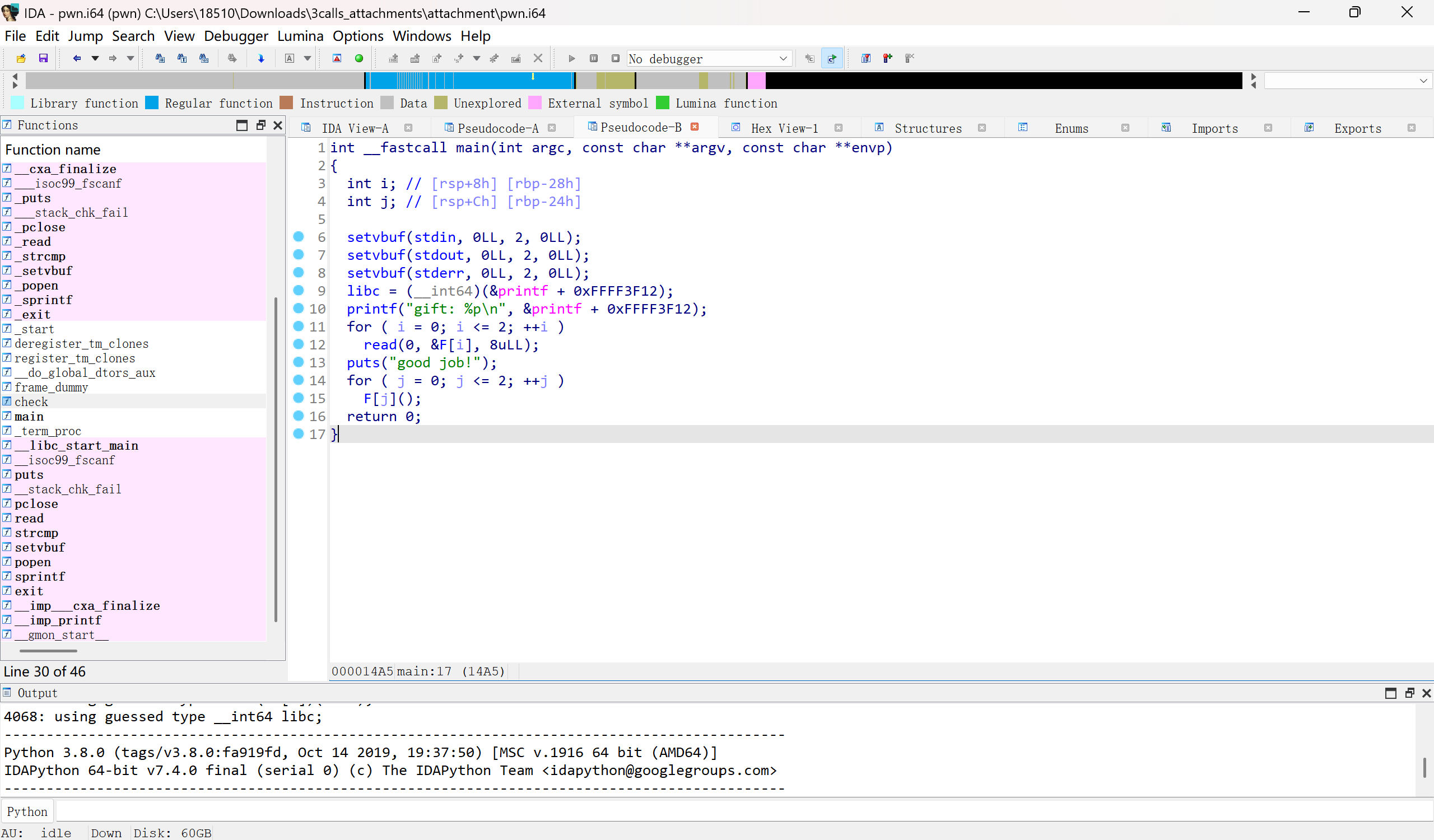Toggle breakpoint dot on line 10
The height and width of the screenshot is (840, 1434).
click(x=299, y=307)
